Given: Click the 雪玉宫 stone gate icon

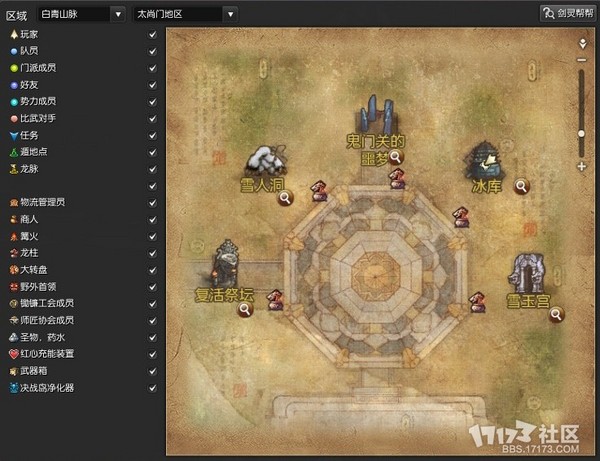Looking at the screenshot, I should click(x=528, y=273).
